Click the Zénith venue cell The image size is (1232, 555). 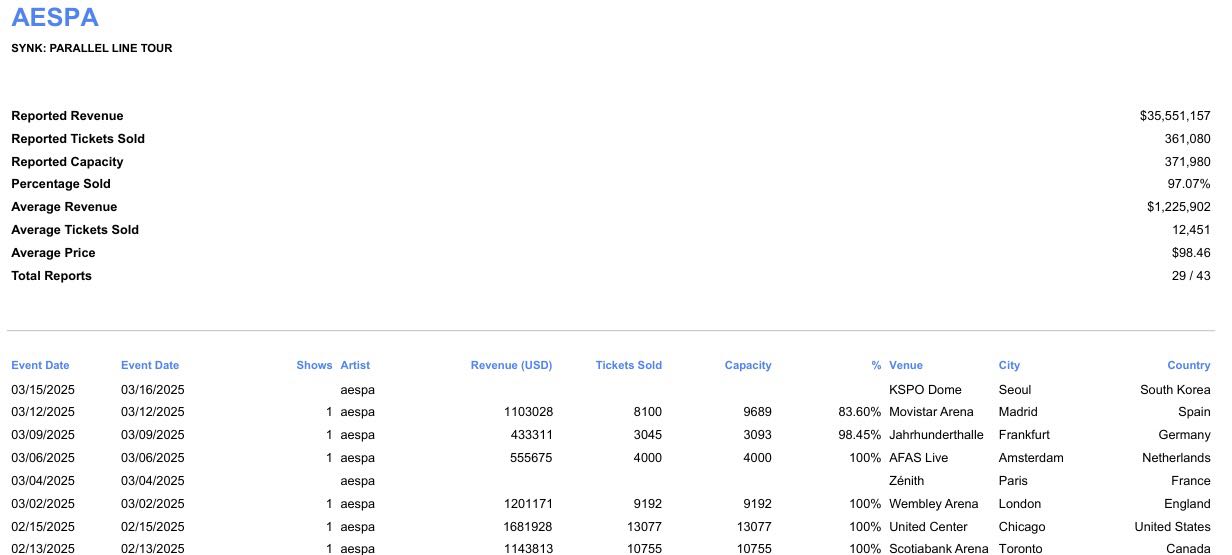pos(906,481)
